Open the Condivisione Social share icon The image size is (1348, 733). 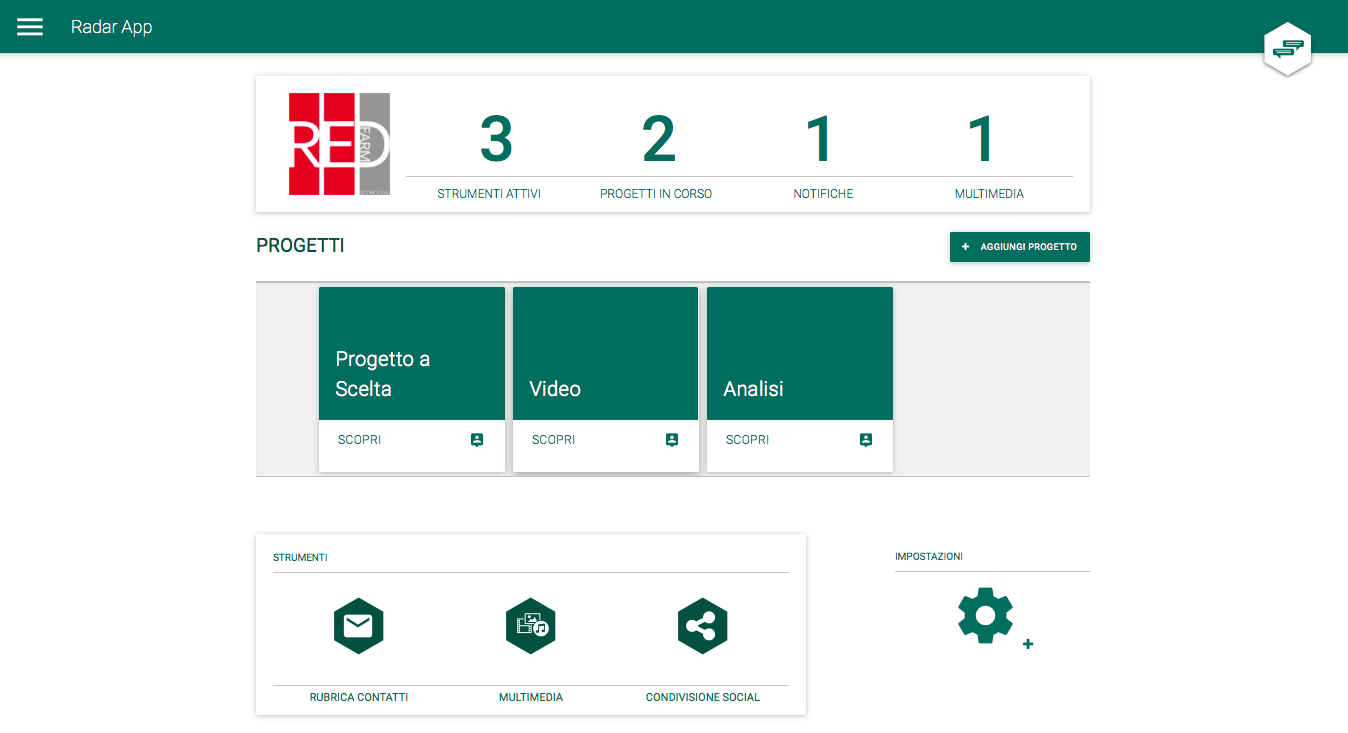(x=702, y=626)
